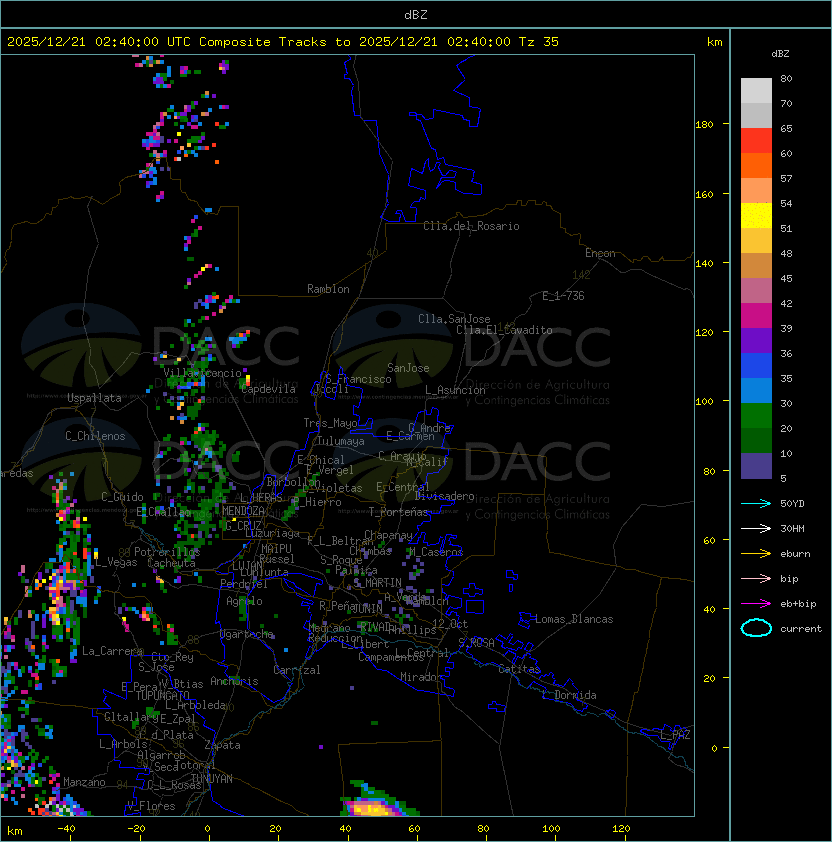The width and height of the screenshot is (832, 842).
Task: Select the bright yellow 51-54 dBZ swatch
Action: pyautogui.click(x=756, y=216)
